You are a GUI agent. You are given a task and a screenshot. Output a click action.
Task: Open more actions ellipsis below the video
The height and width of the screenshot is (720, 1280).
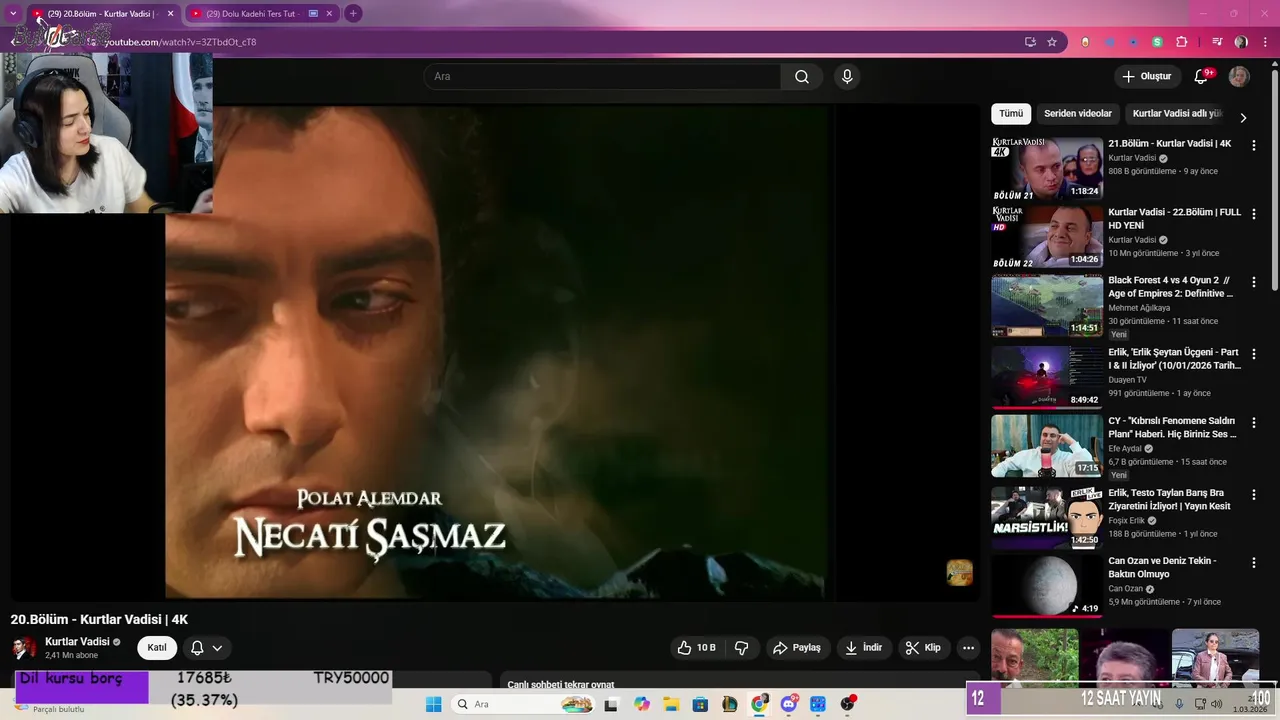coord(968,648)
